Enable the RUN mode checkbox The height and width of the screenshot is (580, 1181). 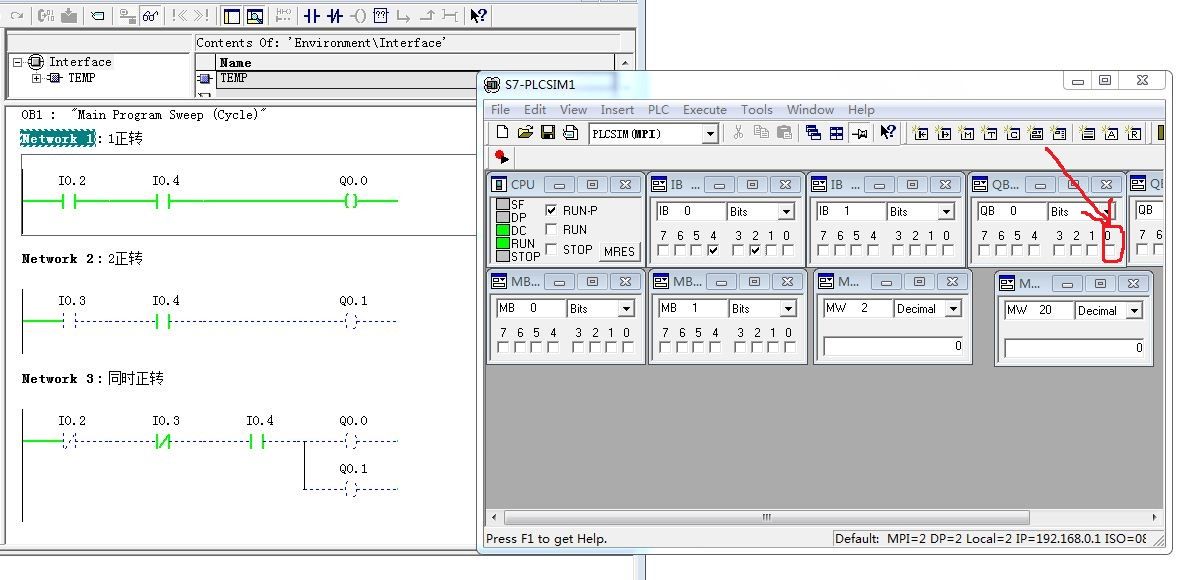551,230
